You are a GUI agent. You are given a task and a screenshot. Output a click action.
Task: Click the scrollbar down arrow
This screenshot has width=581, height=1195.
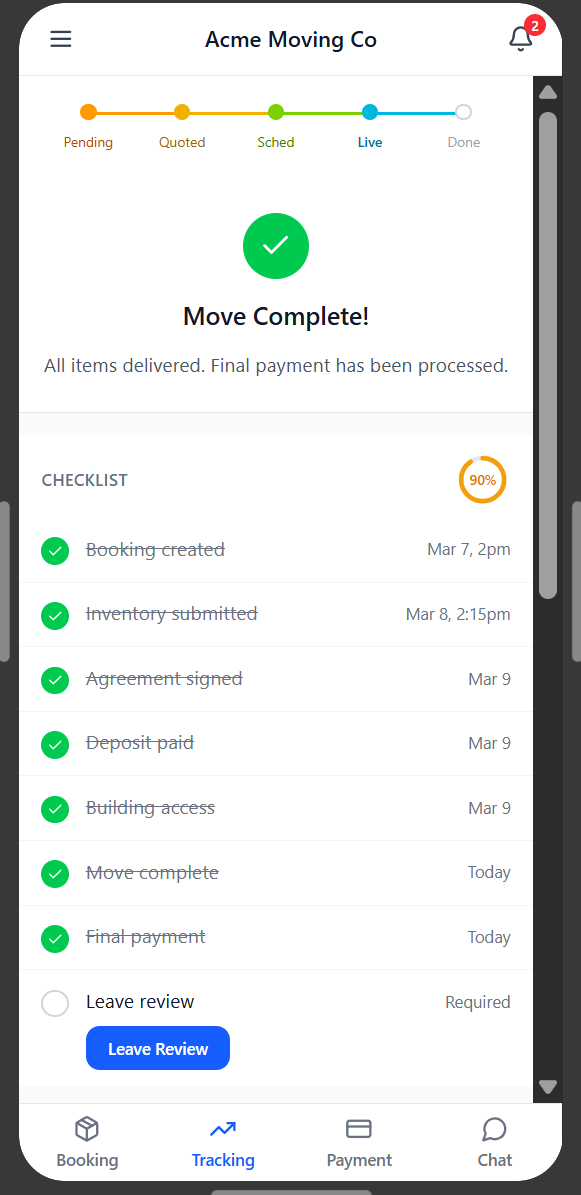pos(547,1086)
